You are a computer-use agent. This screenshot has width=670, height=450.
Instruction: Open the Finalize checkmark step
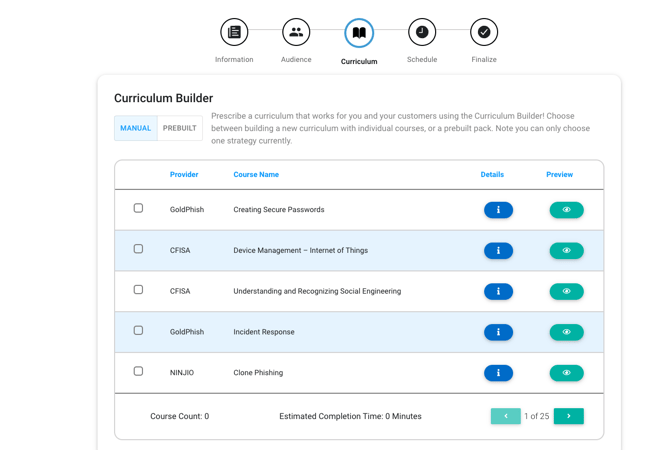click(x=484, y=33)
